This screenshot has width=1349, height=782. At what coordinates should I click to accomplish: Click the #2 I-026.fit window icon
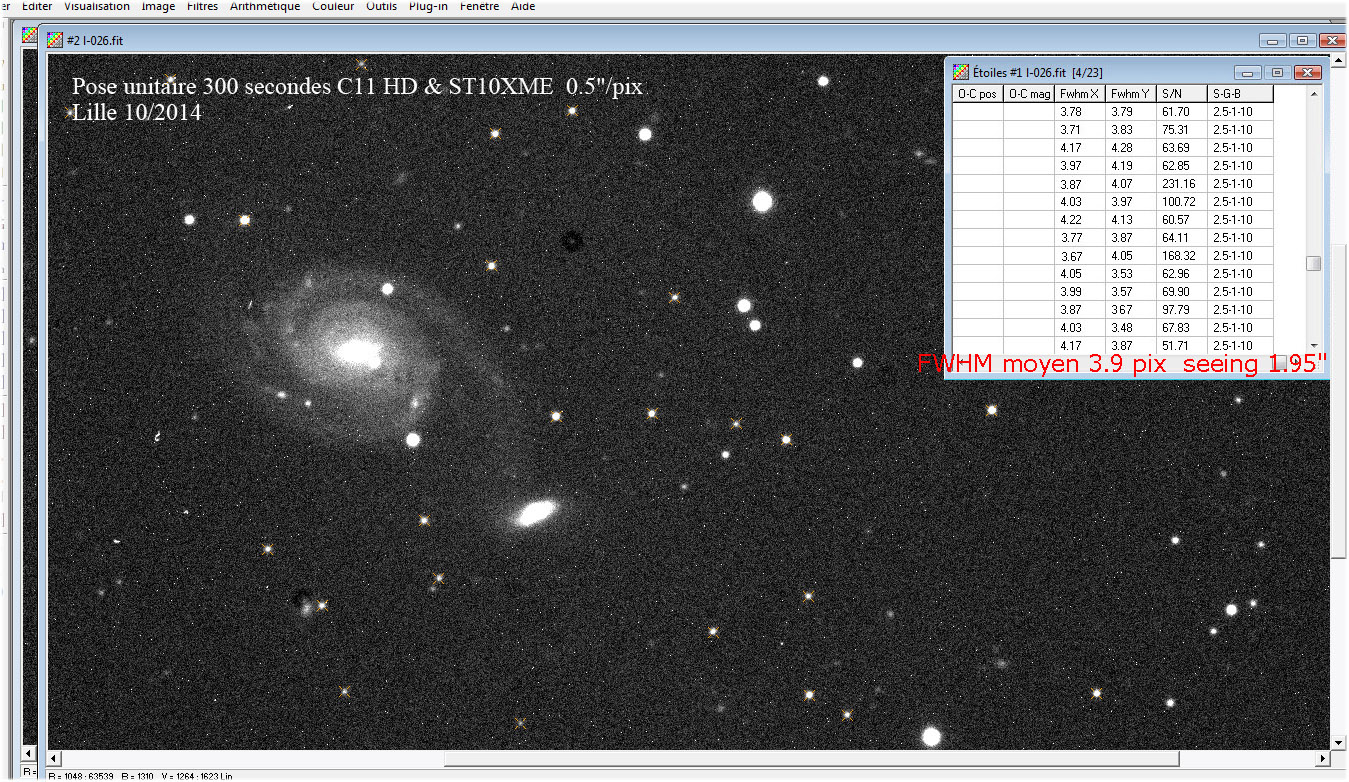click(x=55, y=40)
